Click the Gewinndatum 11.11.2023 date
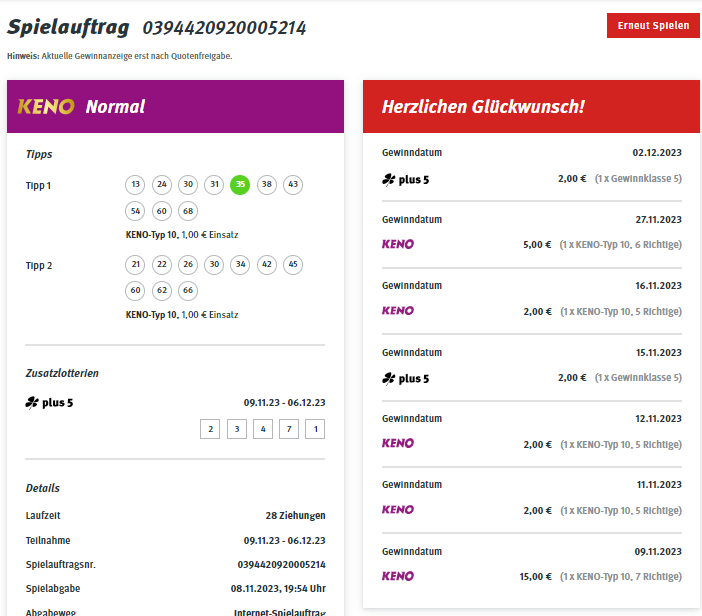This screenshot has height=616, width=702. click(659, 485)
